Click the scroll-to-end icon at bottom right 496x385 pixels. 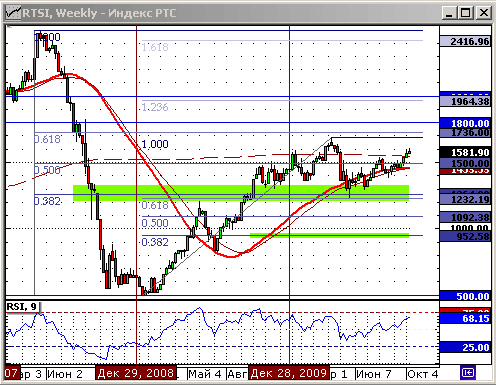click(468, 372)
